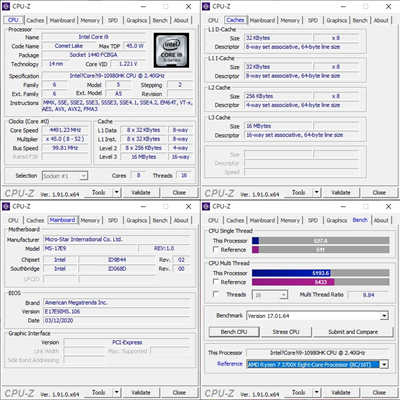
Task: Open the Reference processor dropdown
Action: (x=384, y=364)
